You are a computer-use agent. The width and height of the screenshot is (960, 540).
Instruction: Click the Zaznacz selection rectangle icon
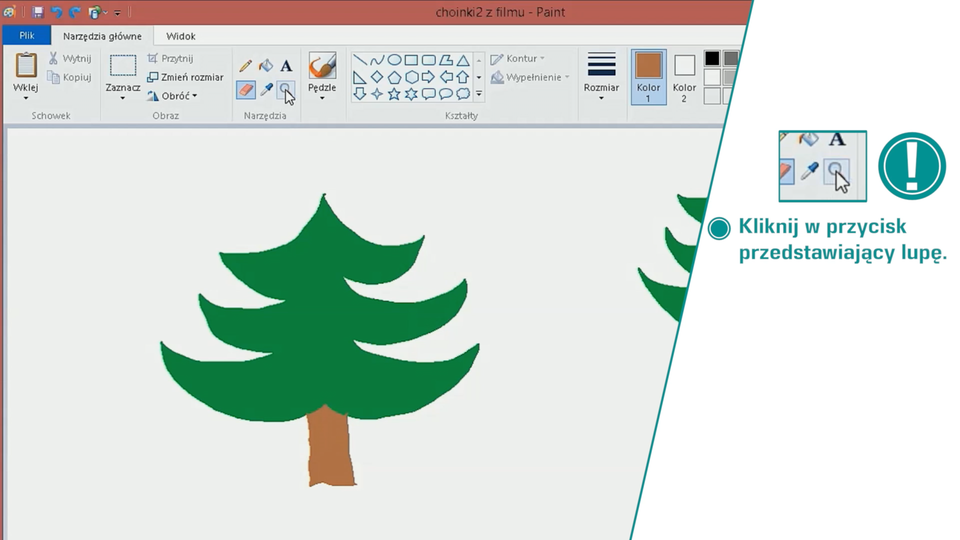(123, 66)
